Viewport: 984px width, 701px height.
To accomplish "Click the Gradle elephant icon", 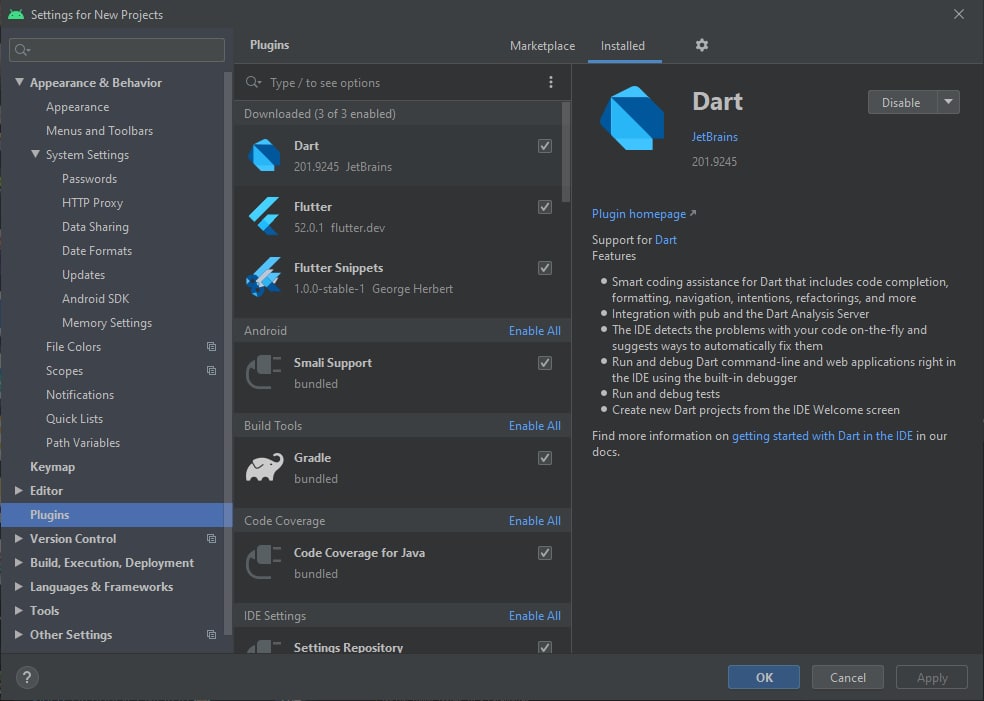I will click(x=264, y=468).
